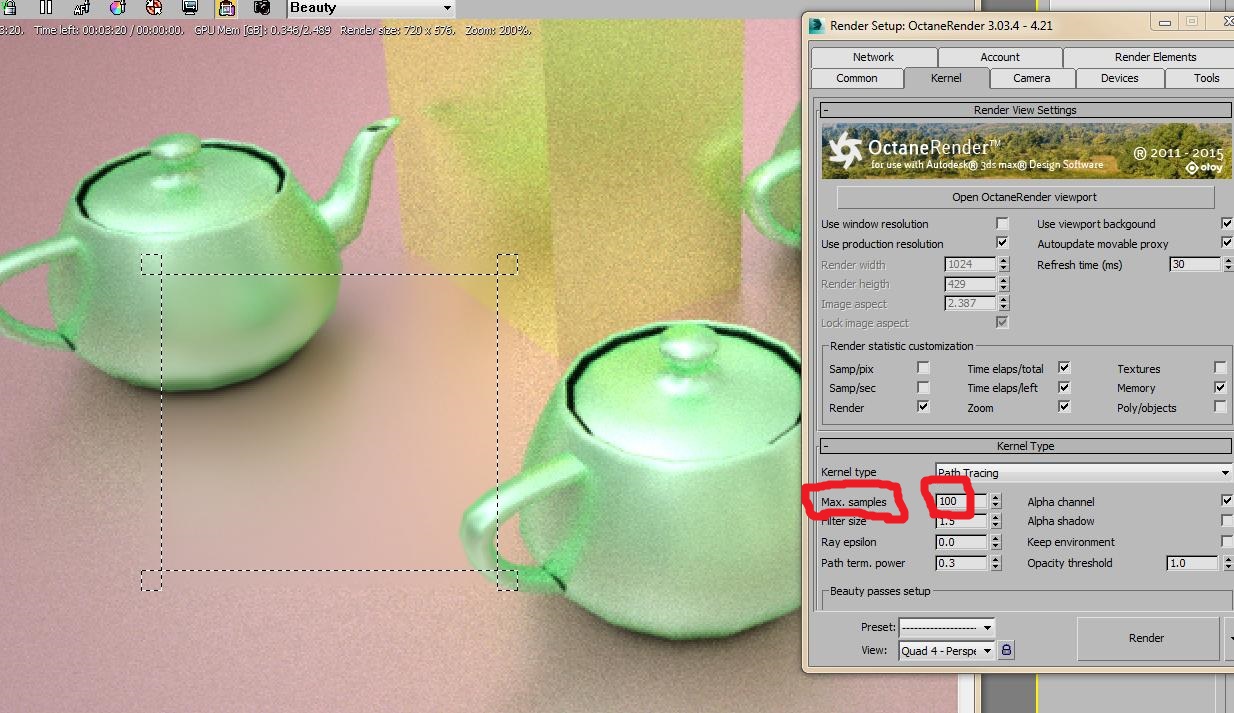Enable the Samp/sec statistic checkbox
This screenshot has width=1234, height=713.
[923, 387]
